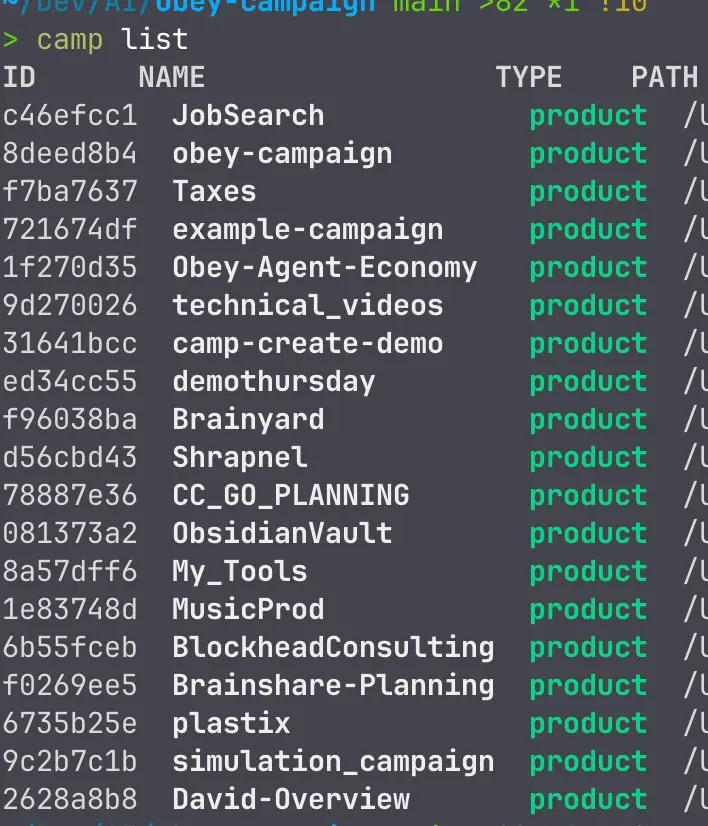Select the Taxes name
This screenshot has height=826, width=708.
pos(214,191)
